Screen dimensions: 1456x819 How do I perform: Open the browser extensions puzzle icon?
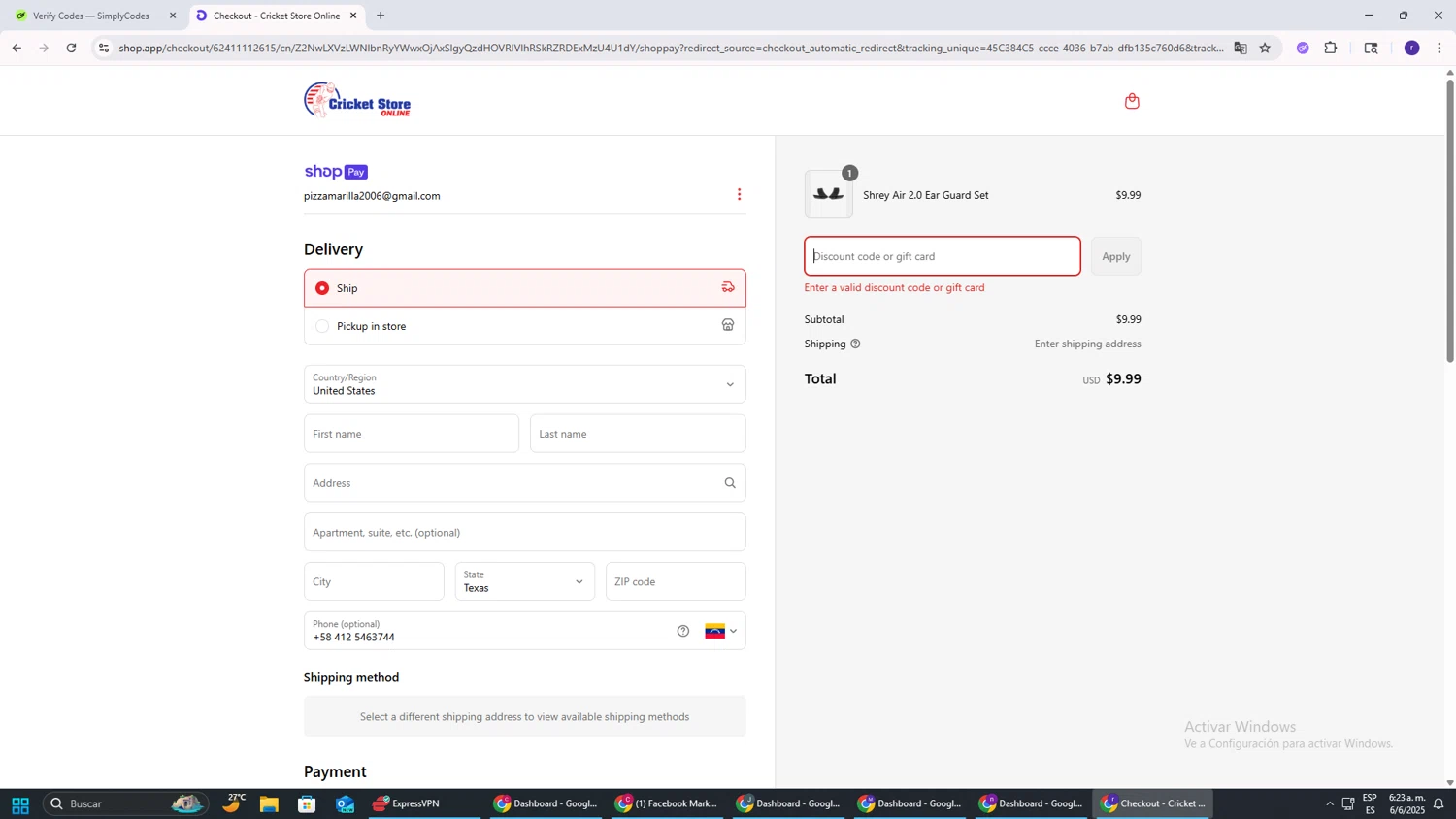1331,48
